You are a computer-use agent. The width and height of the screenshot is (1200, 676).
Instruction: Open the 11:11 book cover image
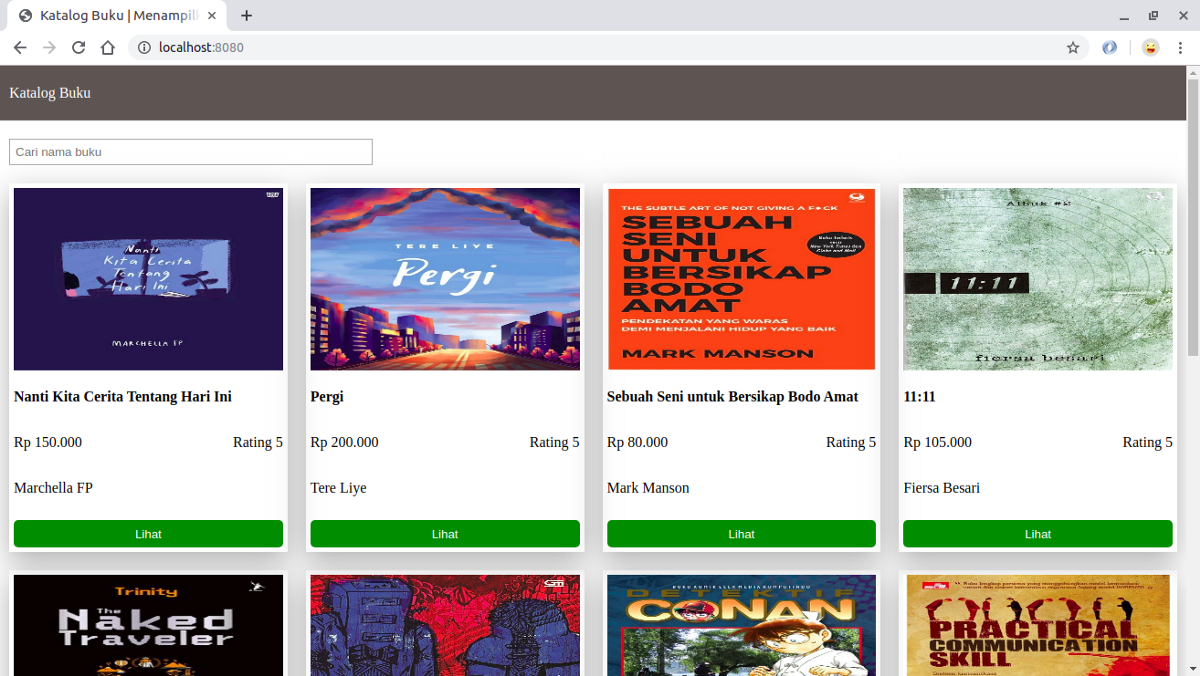click(1038, 279)
